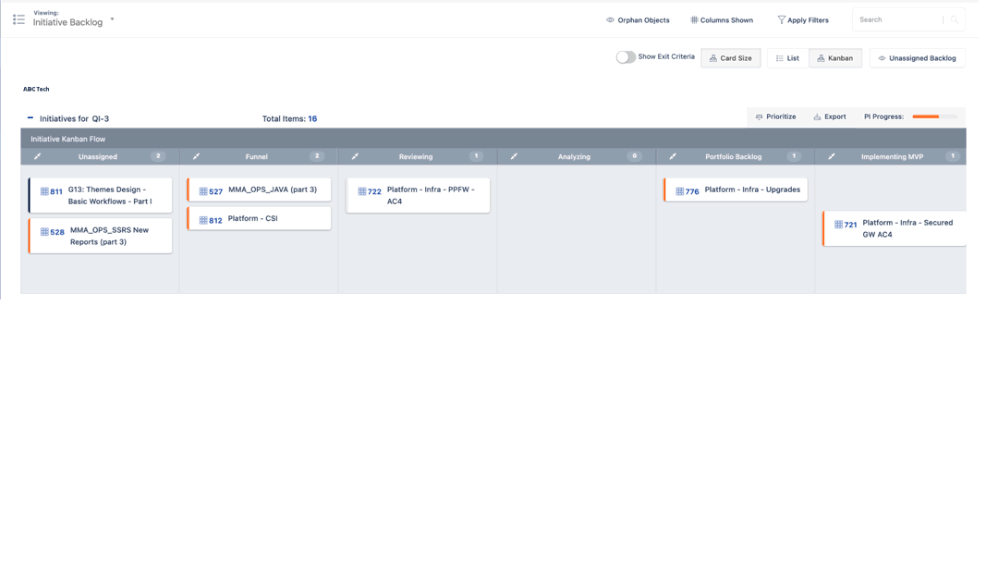Click the search magnifier icon
This screenshot has width=998, height=562.
954,20
